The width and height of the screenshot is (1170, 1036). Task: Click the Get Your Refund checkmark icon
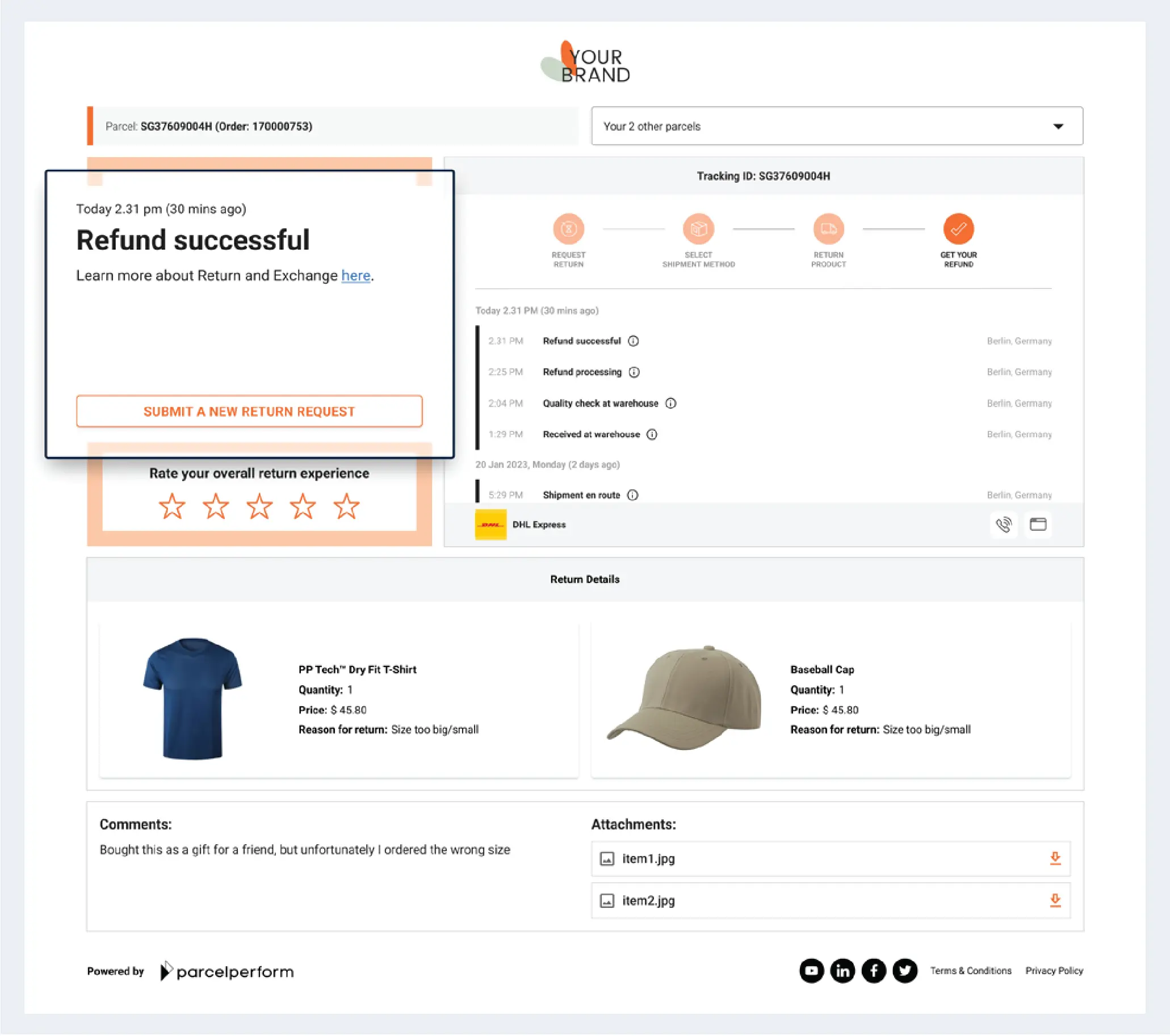[958, 229]
